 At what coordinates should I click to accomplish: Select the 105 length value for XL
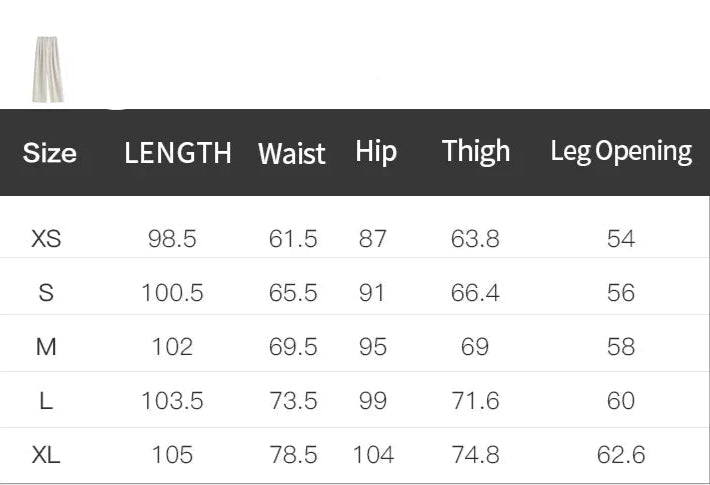click(x=172, y=455)
